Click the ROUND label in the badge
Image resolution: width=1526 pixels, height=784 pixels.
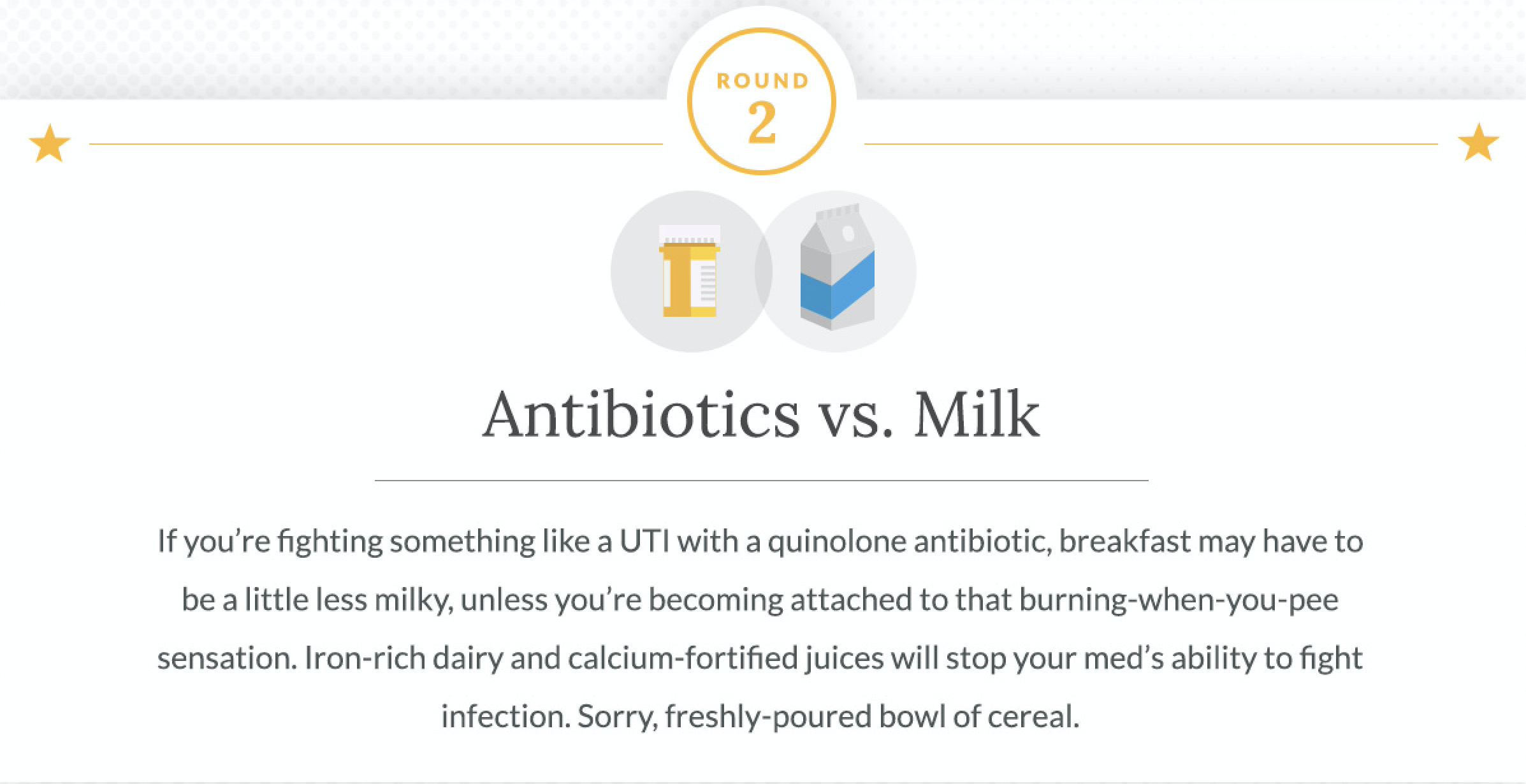coord(762,81)
